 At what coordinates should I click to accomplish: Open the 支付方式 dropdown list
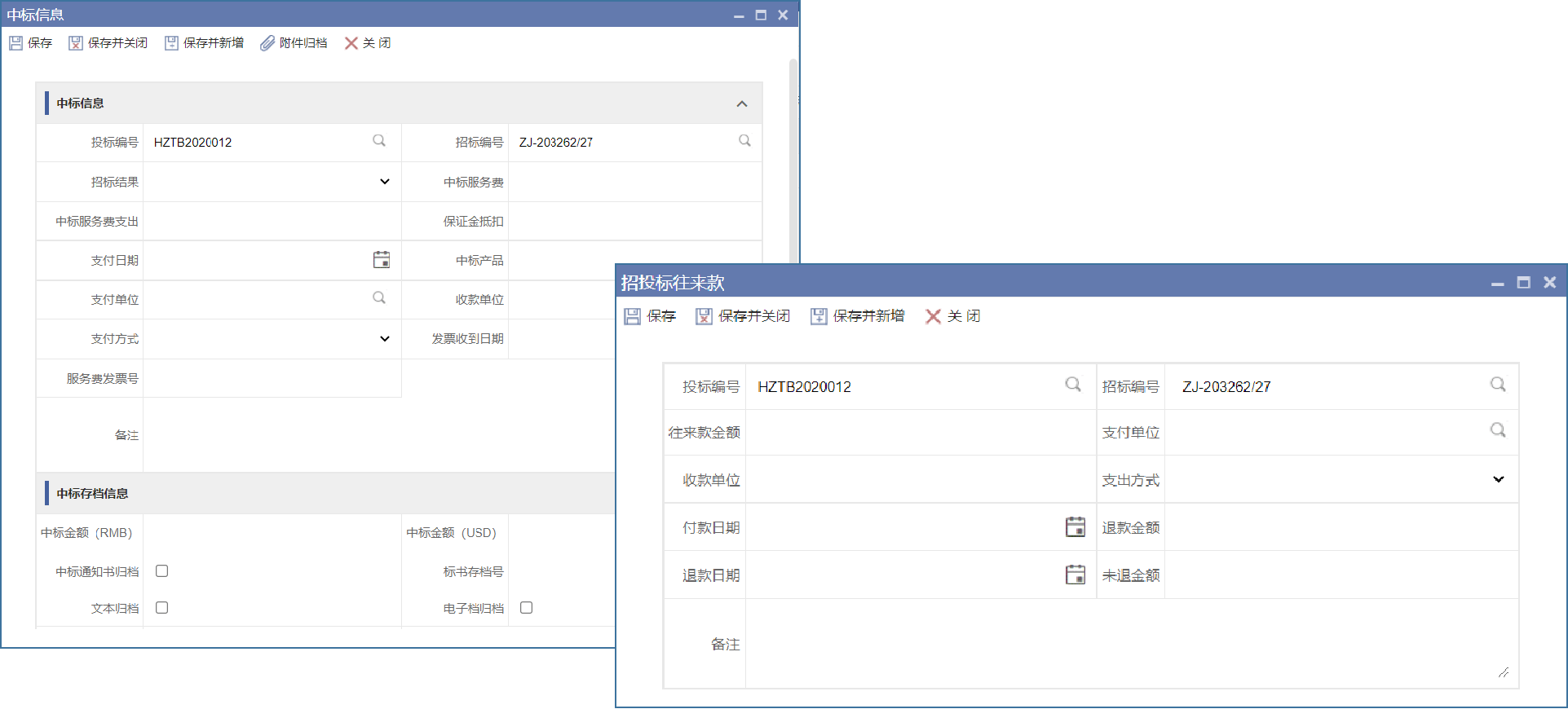coord(384,339)
